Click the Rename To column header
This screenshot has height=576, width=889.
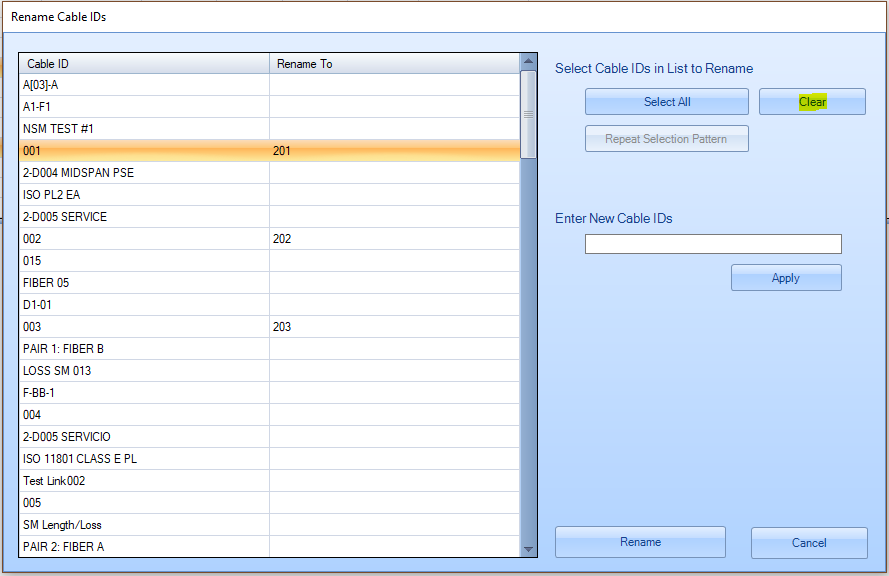pyautogui.click(x=395, y=63)
